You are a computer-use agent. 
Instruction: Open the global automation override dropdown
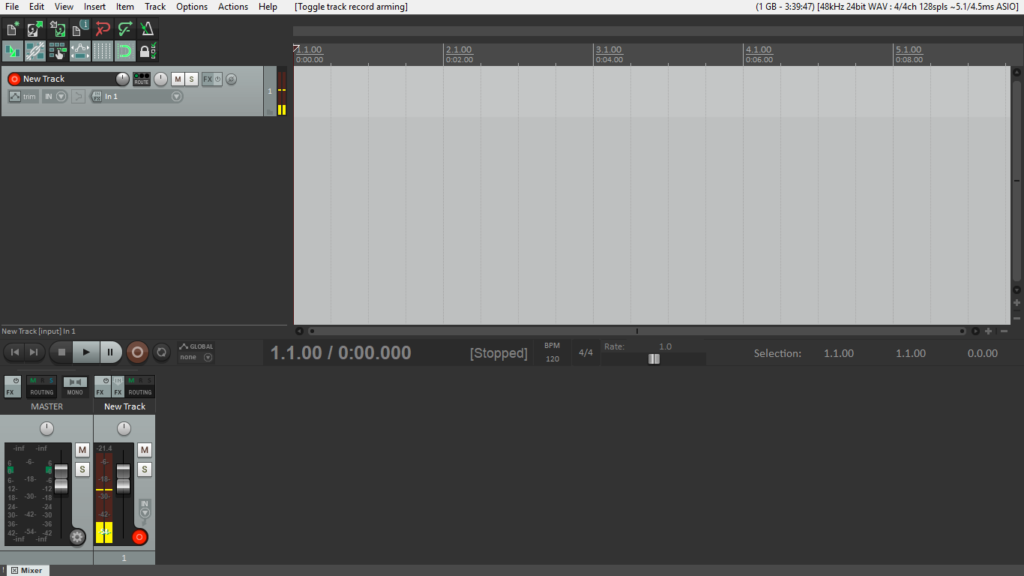208,357
